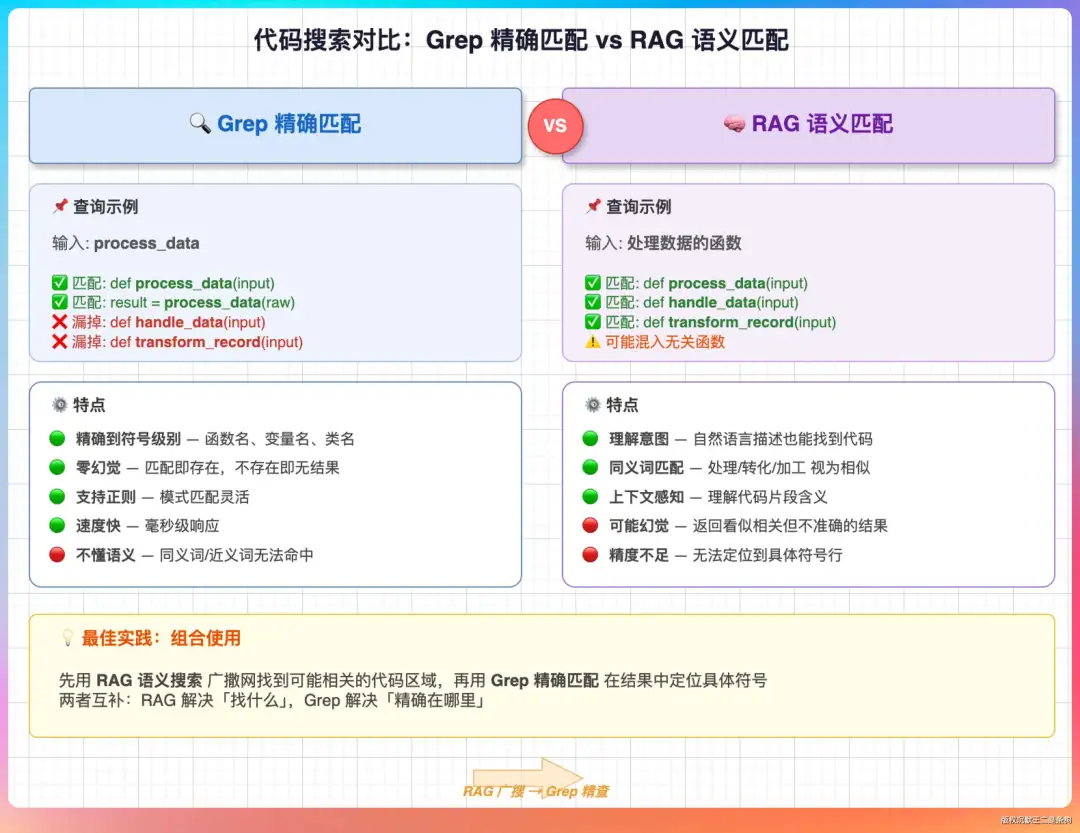The height and width of the screenshot is (833, 1080).
Task: Click the 输入: process_data line
Action: click(x=126, y=243)
